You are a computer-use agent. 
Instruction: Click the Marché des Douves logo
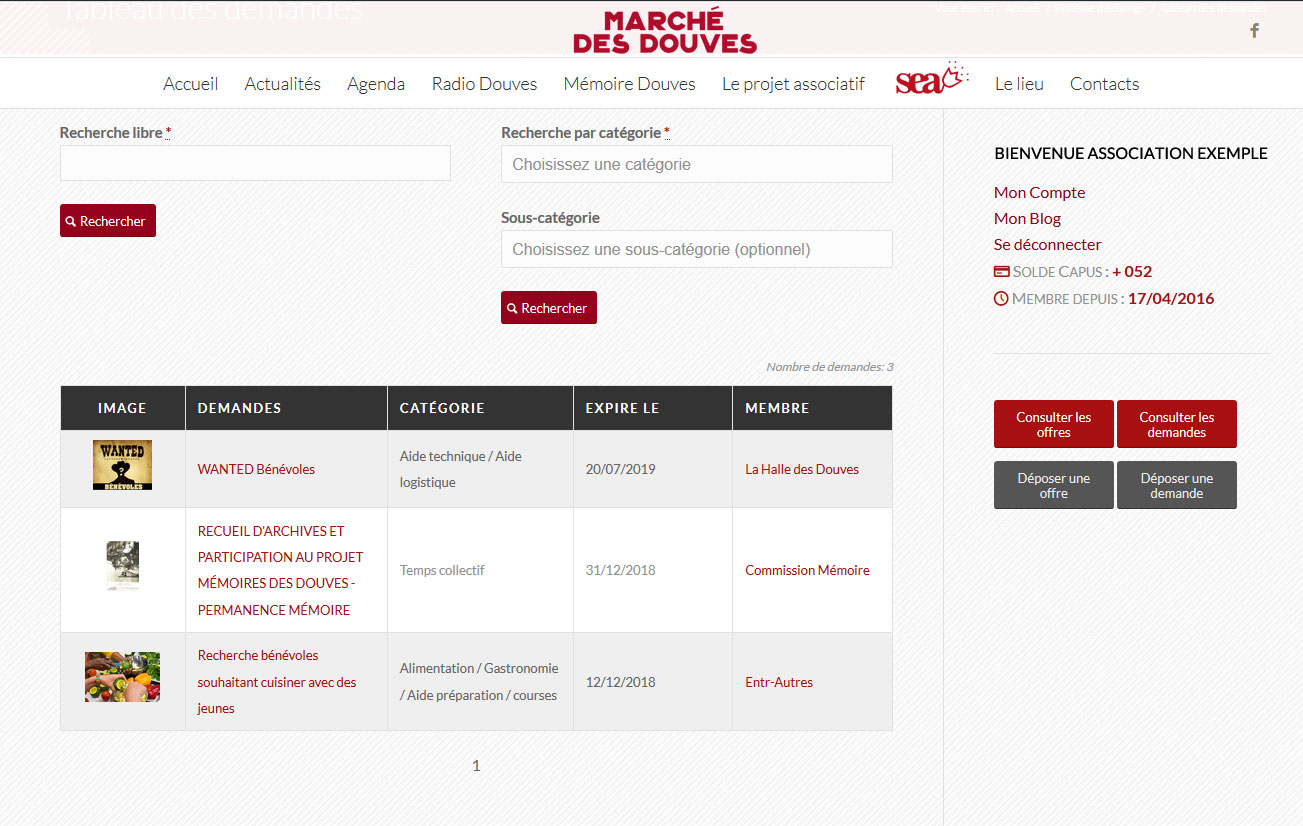pyautogui.click(x=664, y=31)
